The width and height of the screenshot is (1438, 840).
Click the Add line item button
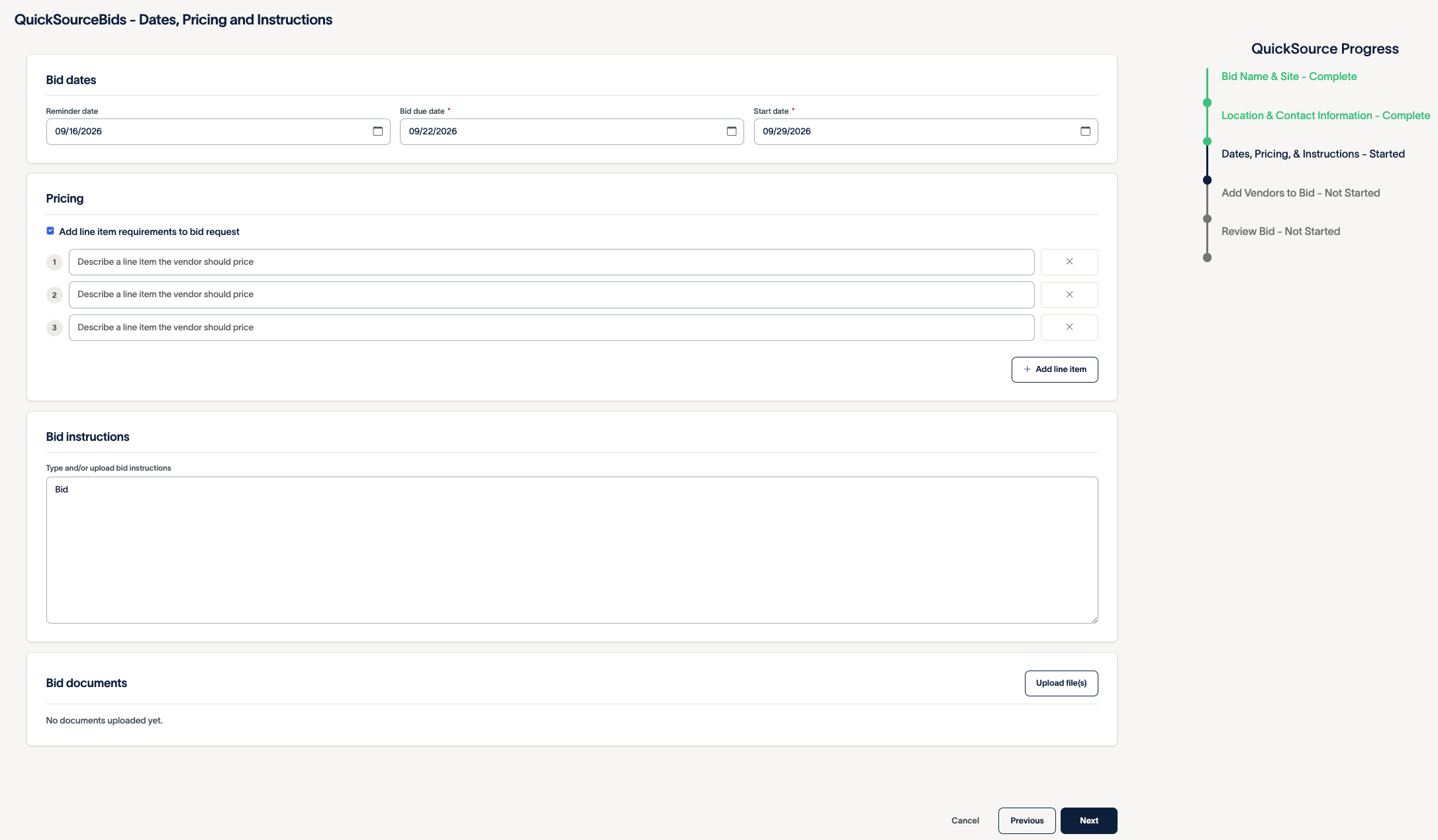(x=1055, y=369)
